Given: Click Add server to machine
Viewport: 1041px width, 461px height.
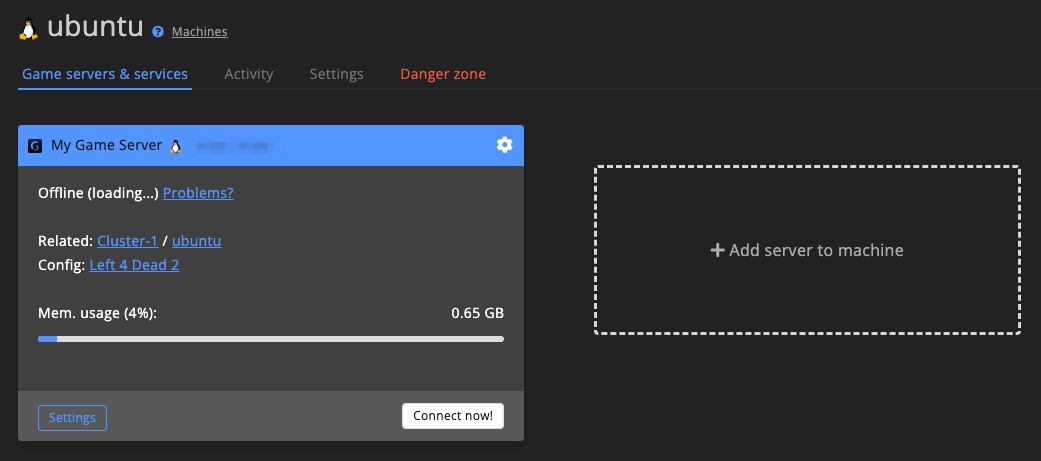Looking at the screenshot, I should [807, 250].
